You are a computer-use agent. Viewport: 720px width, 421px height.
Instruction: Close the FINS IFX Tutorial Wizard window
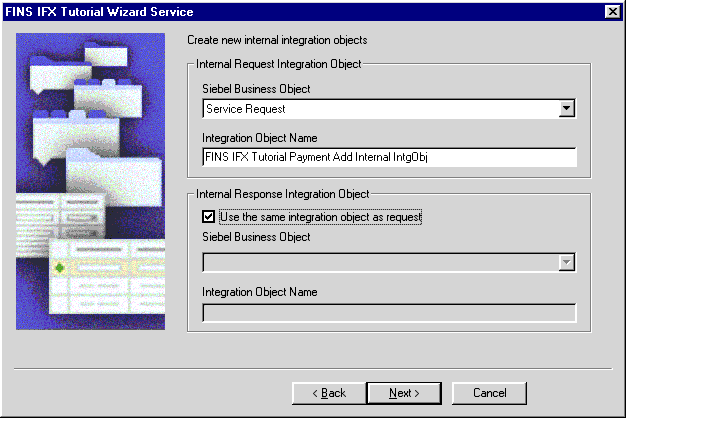[x=613, y=11]
